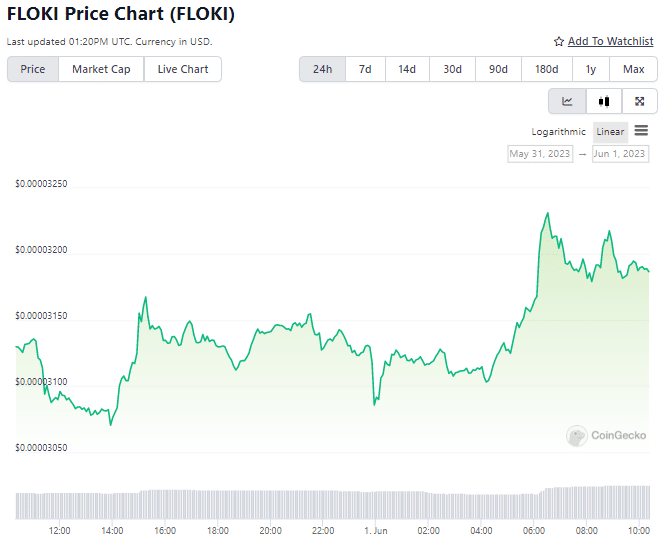The width and height of the screenshot is (660, 542).
Task: Click the FLOKI Price Chart heading
Action: [x=121, y=14]
